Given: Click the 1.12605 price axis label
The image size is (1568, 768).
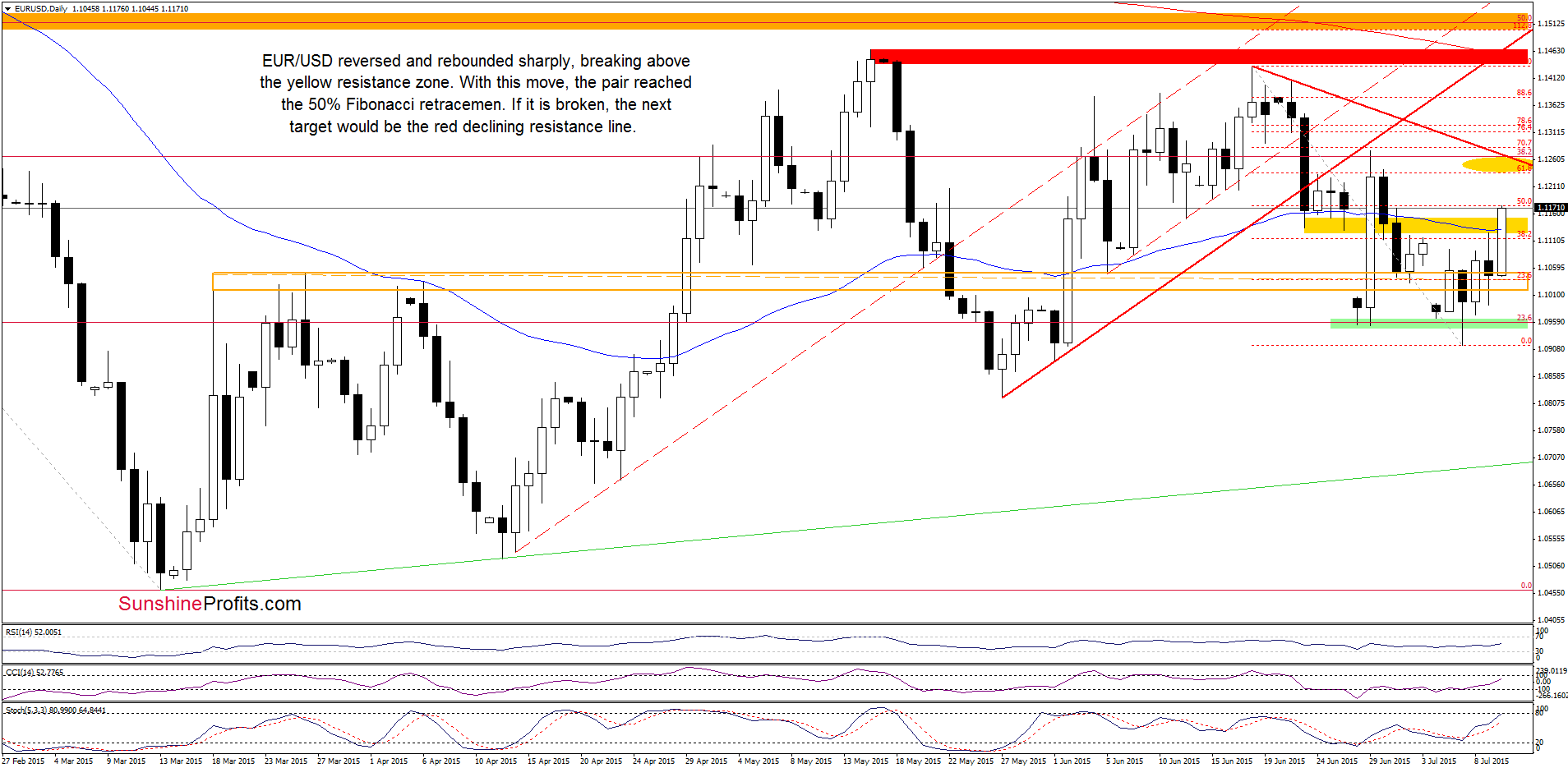Looking at the screenshot, I should [x=1551, y=159].
